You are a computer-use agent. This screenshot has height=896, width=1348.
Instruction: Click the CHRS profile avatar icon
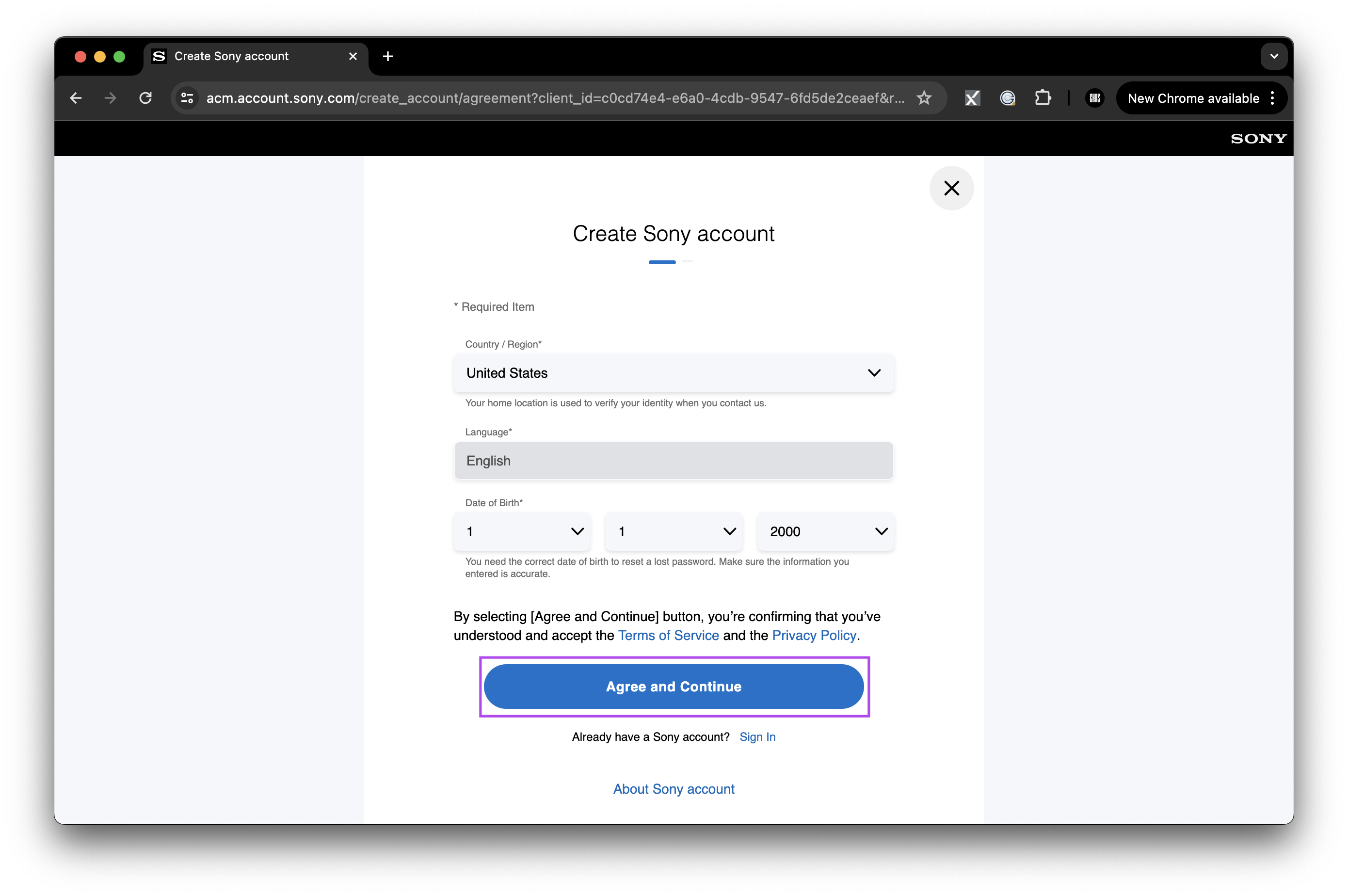(x=1094, y=98)
